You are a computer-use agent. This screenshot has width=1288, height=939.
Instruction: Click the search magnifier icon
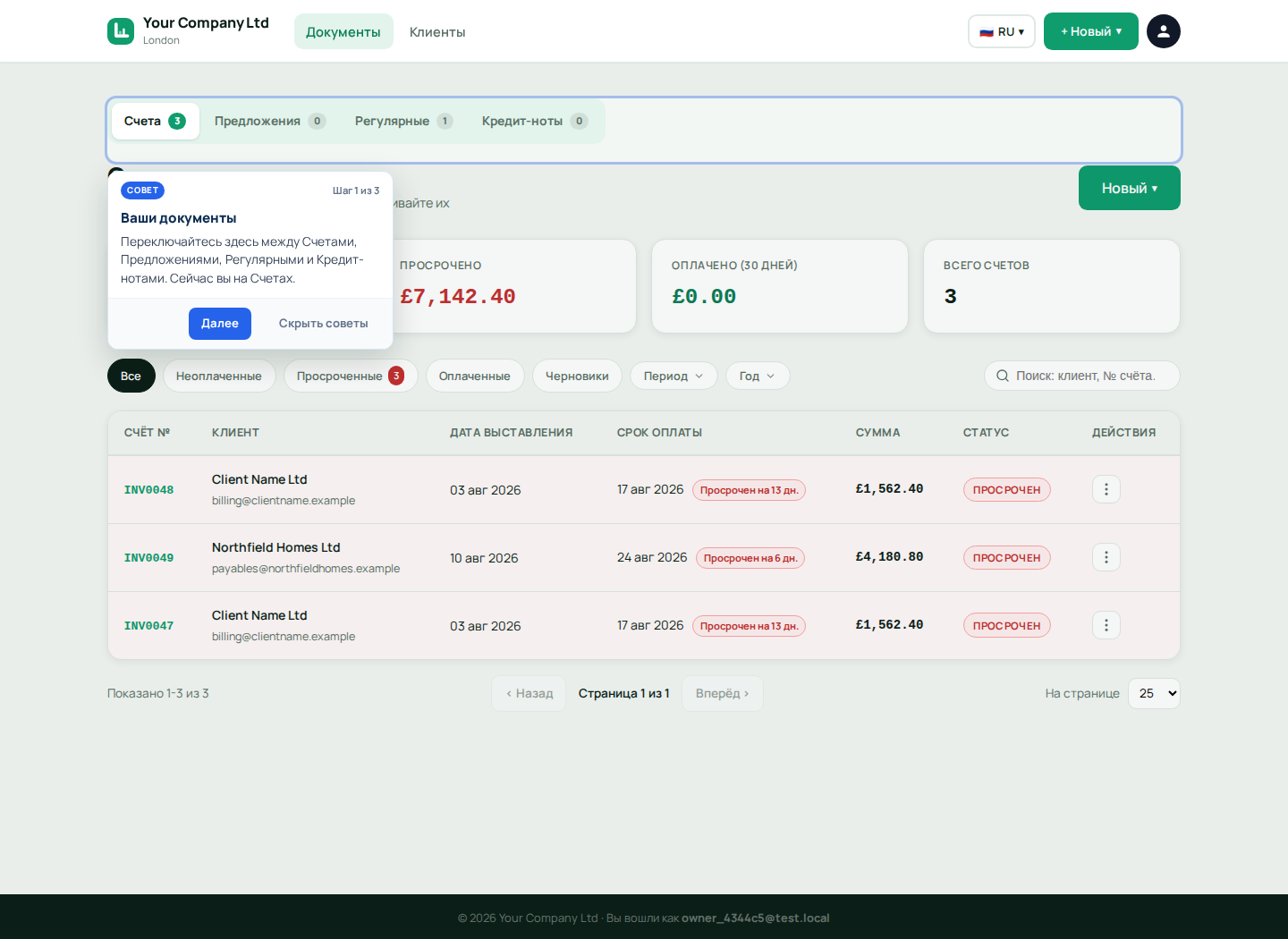(1003, 376)
